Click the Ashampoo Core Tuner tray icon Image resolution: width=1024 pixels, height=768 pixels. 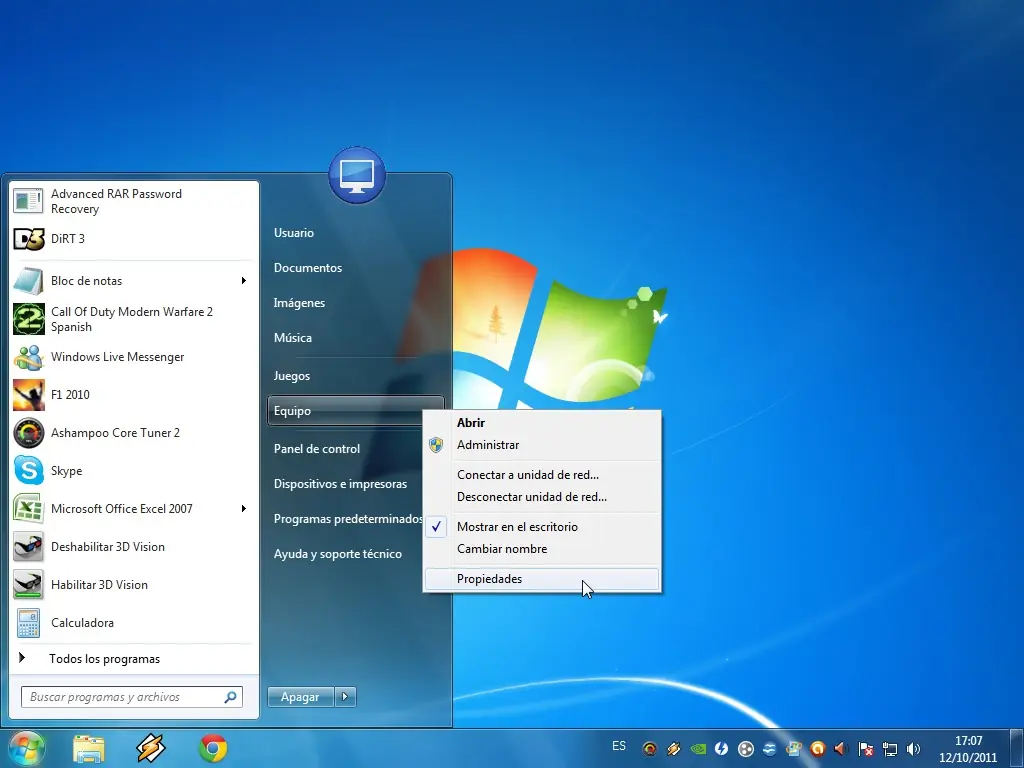649,749
